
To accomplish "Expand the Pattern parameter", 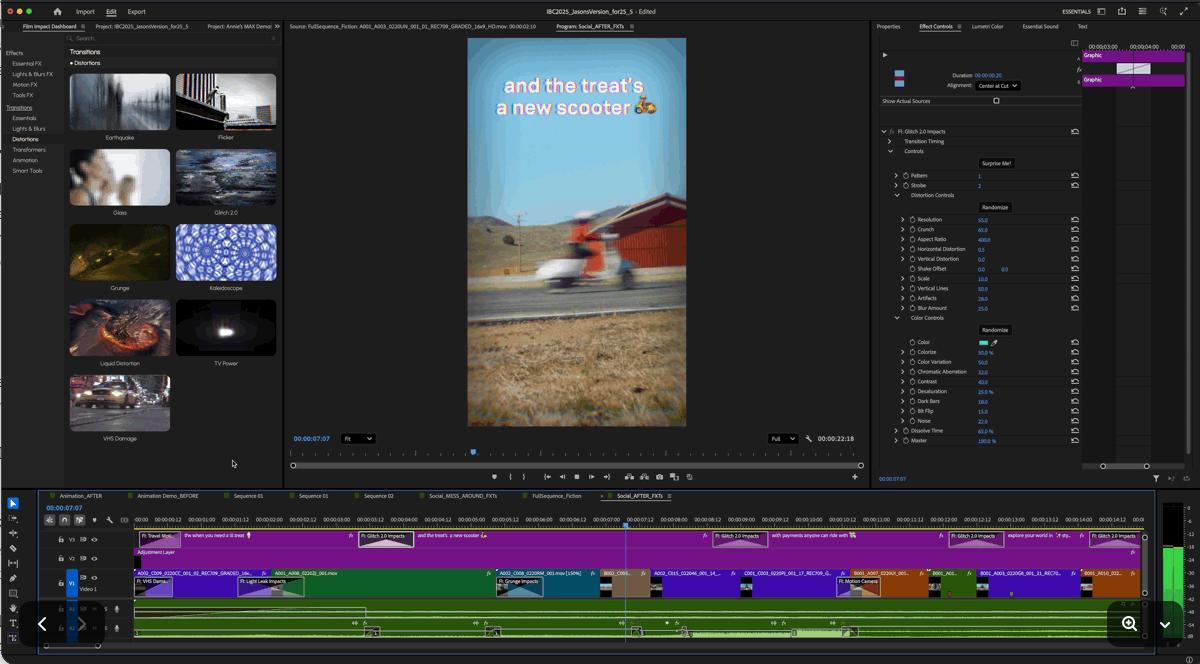I will pyautogui.click(x=896, y=175).
